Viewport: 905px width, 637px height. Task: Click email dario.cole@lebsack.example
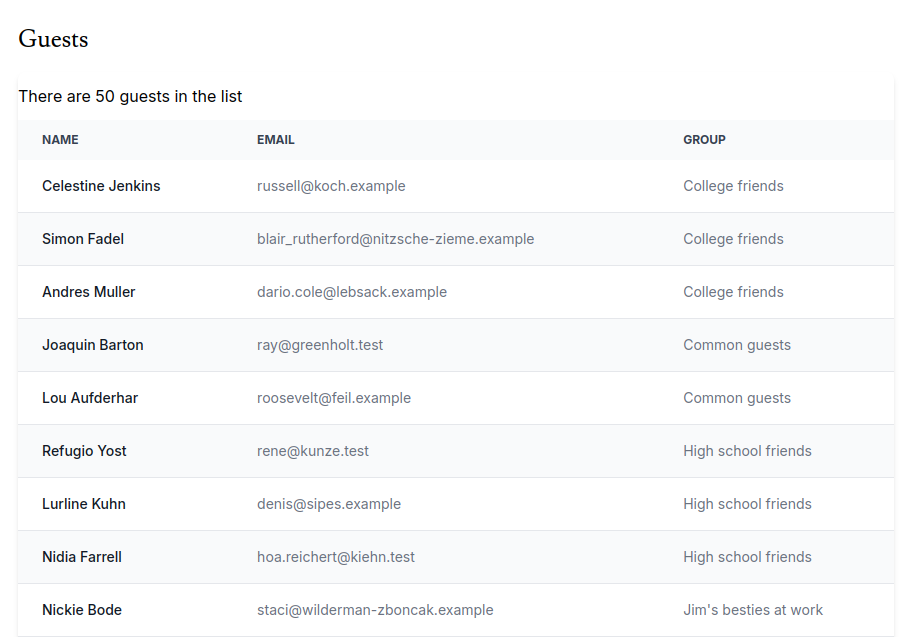[352, 292]
